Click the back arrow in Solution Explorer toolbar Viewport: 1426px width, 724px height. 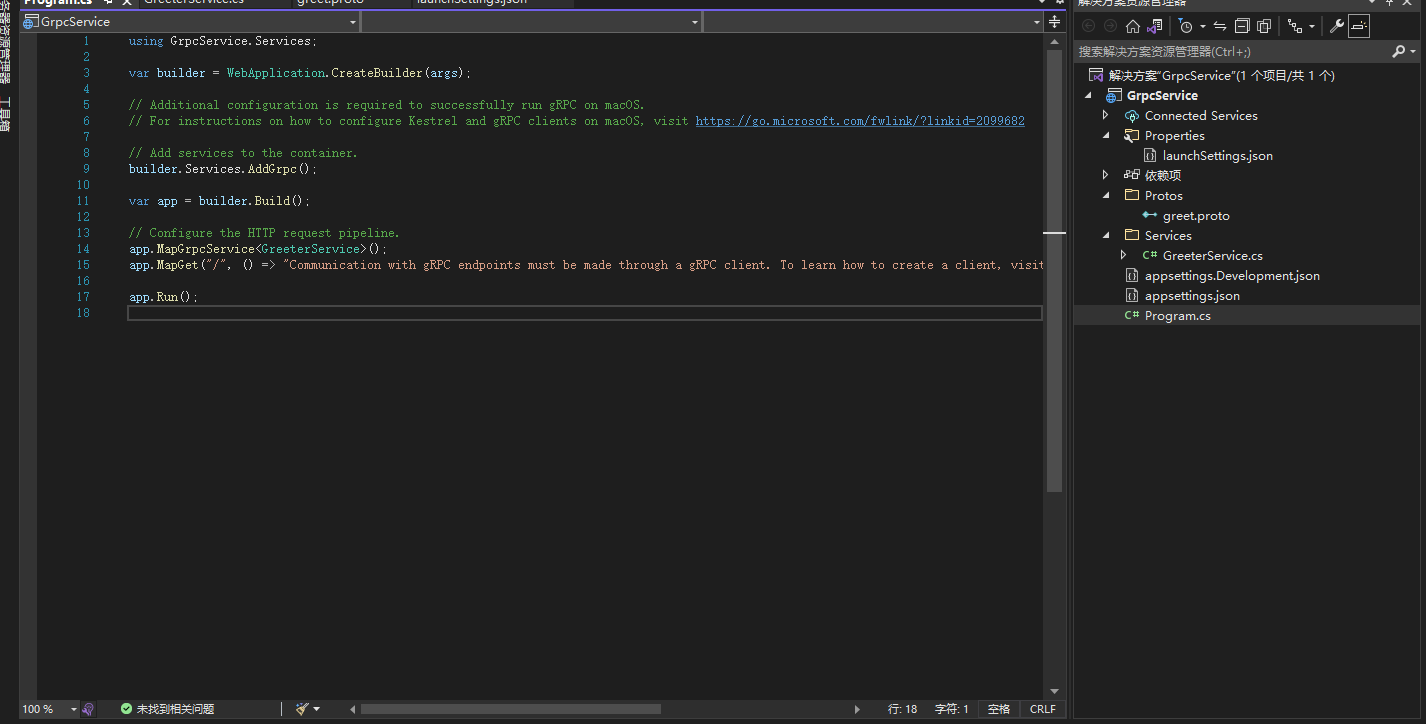[1089, 27]
